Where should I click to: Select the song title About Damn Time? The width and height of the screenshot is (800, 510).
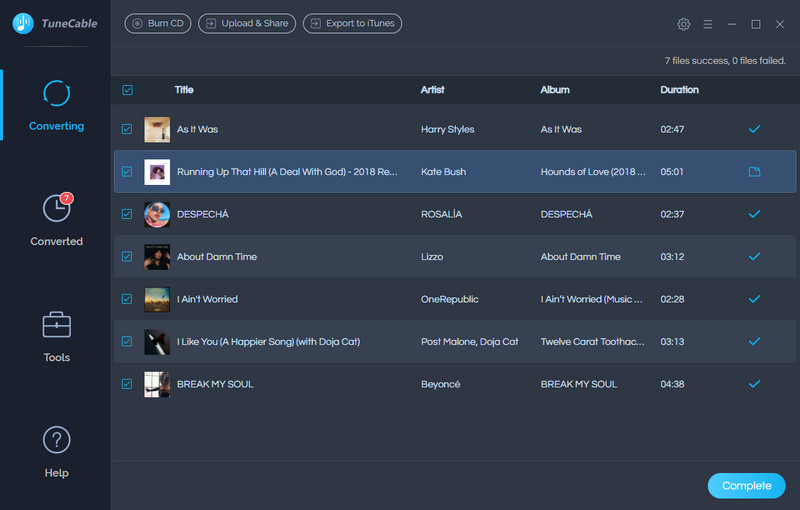click(217, 257)
